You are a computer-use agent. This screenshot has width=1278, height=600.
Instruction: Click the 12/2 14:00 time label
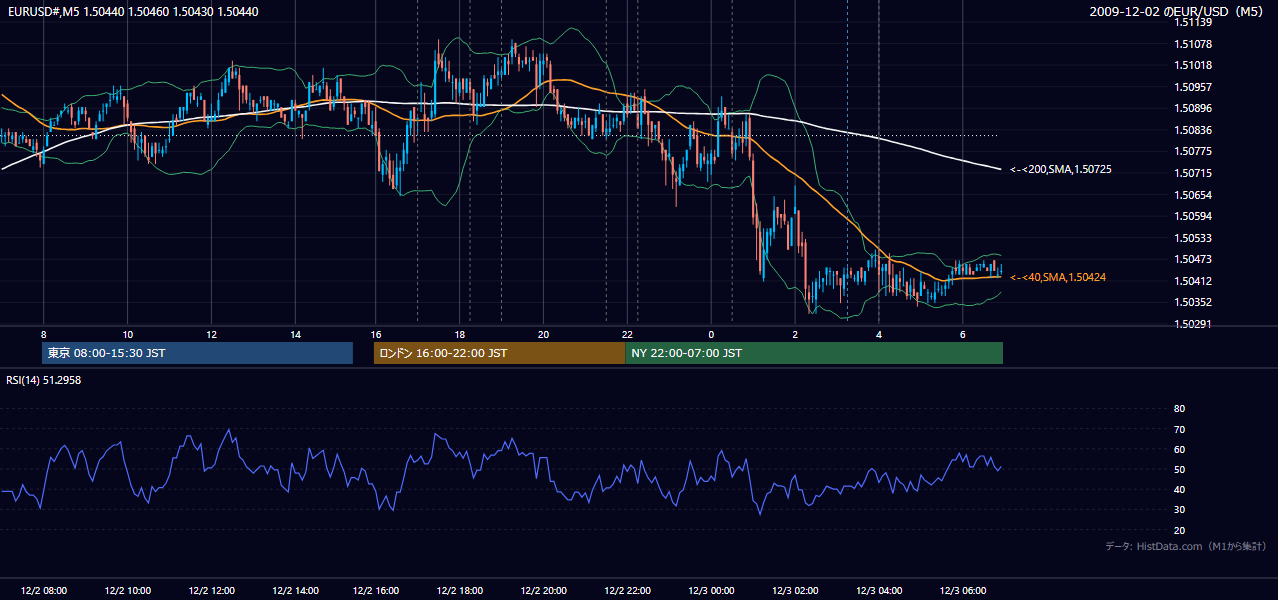[x=295, y=591]
